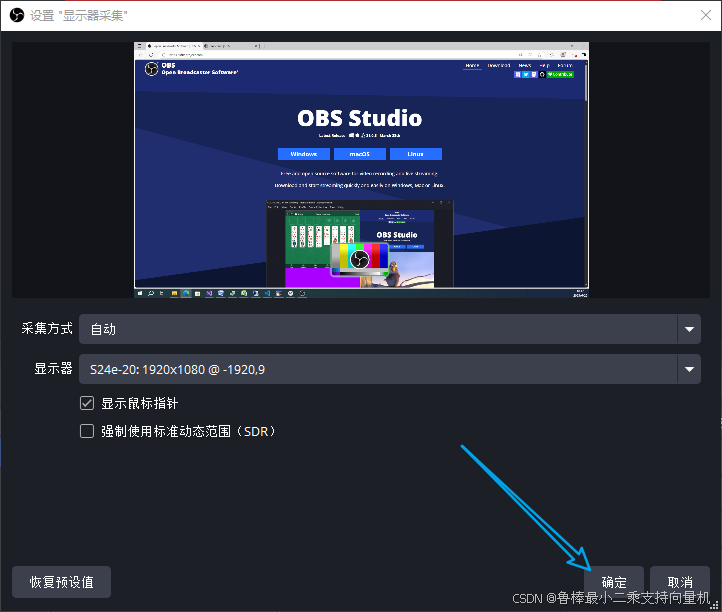The width and height of the screenshot is (722, 612).
Task: Click the green Contribute button in preview
Action: [560, 74]
